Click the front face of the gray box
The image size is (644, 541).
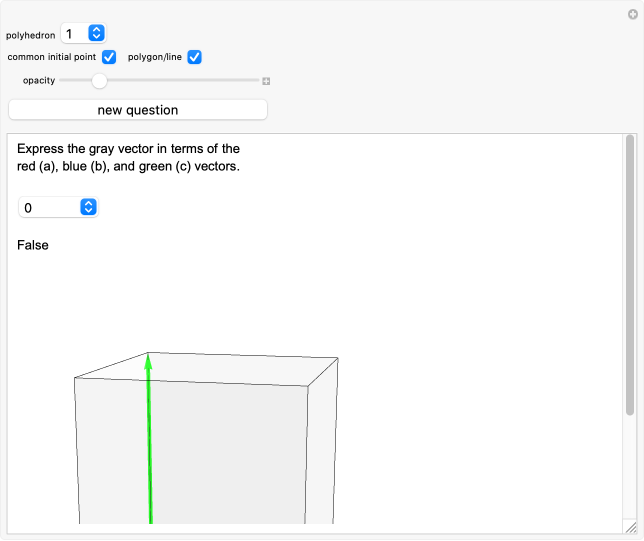220,450
